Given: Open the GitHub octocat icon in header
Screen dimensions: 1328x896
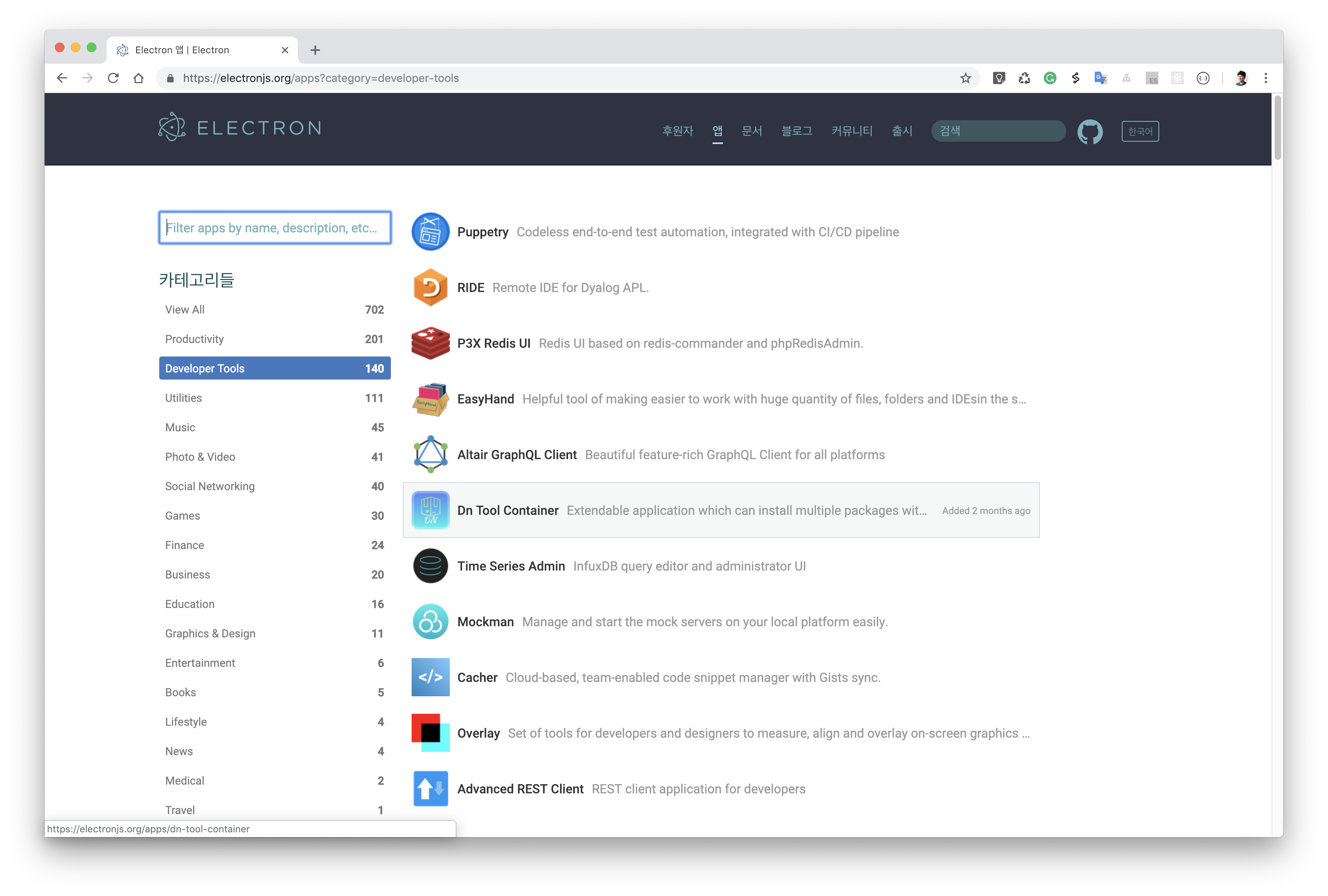Looking at the screenshot, I should point(1090,131).
